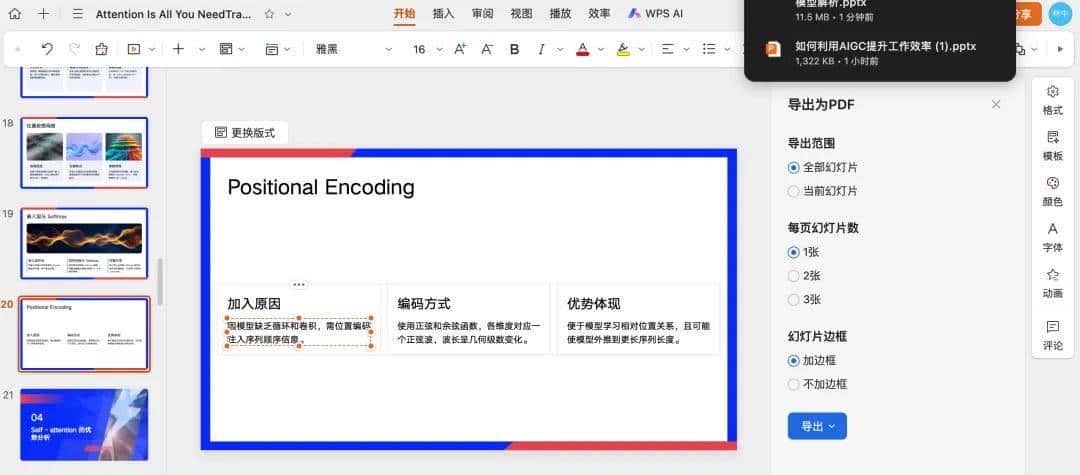Select 当前幻灯片 export range
Image resolution: width=1080 pixels, height=475 pixels.
click(x=823, y=191)
